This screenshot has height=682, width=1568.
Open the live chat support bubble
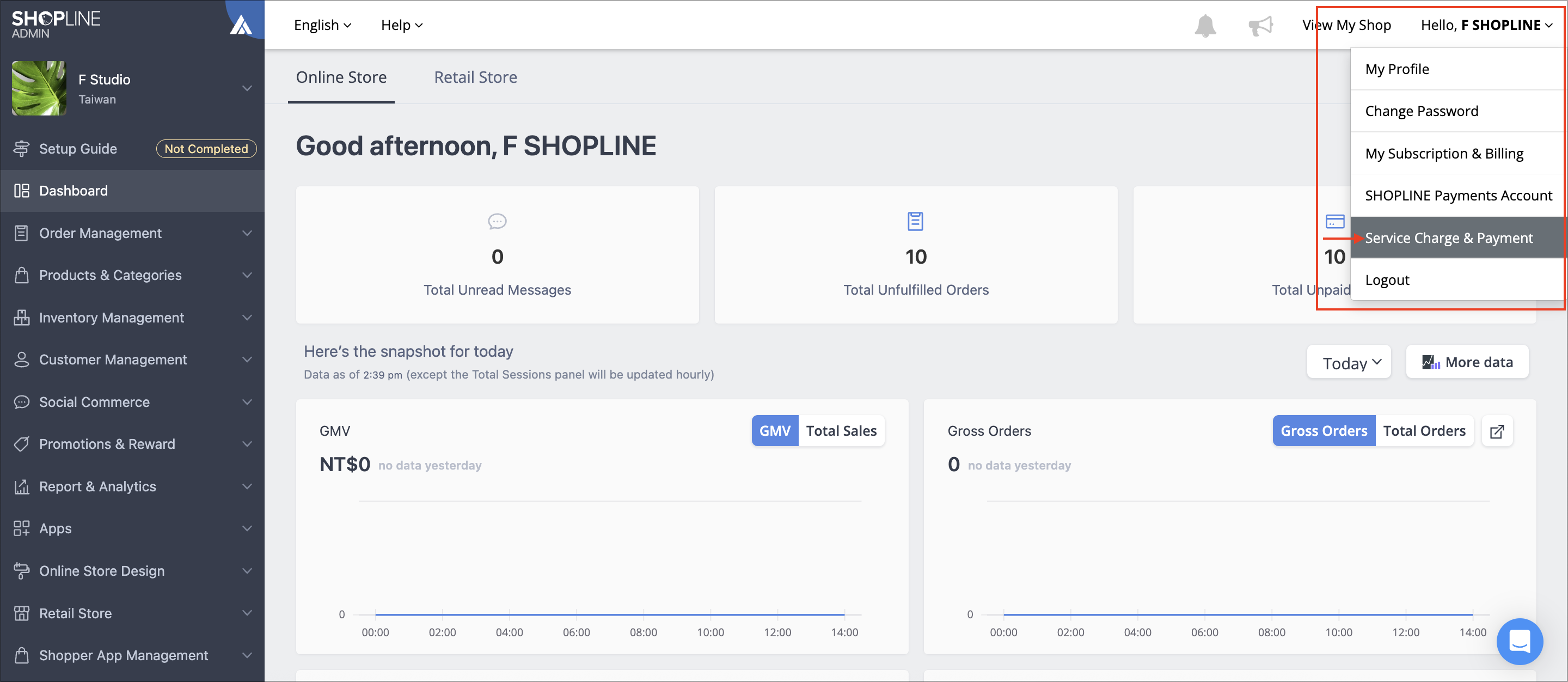tap(1520, 641)
